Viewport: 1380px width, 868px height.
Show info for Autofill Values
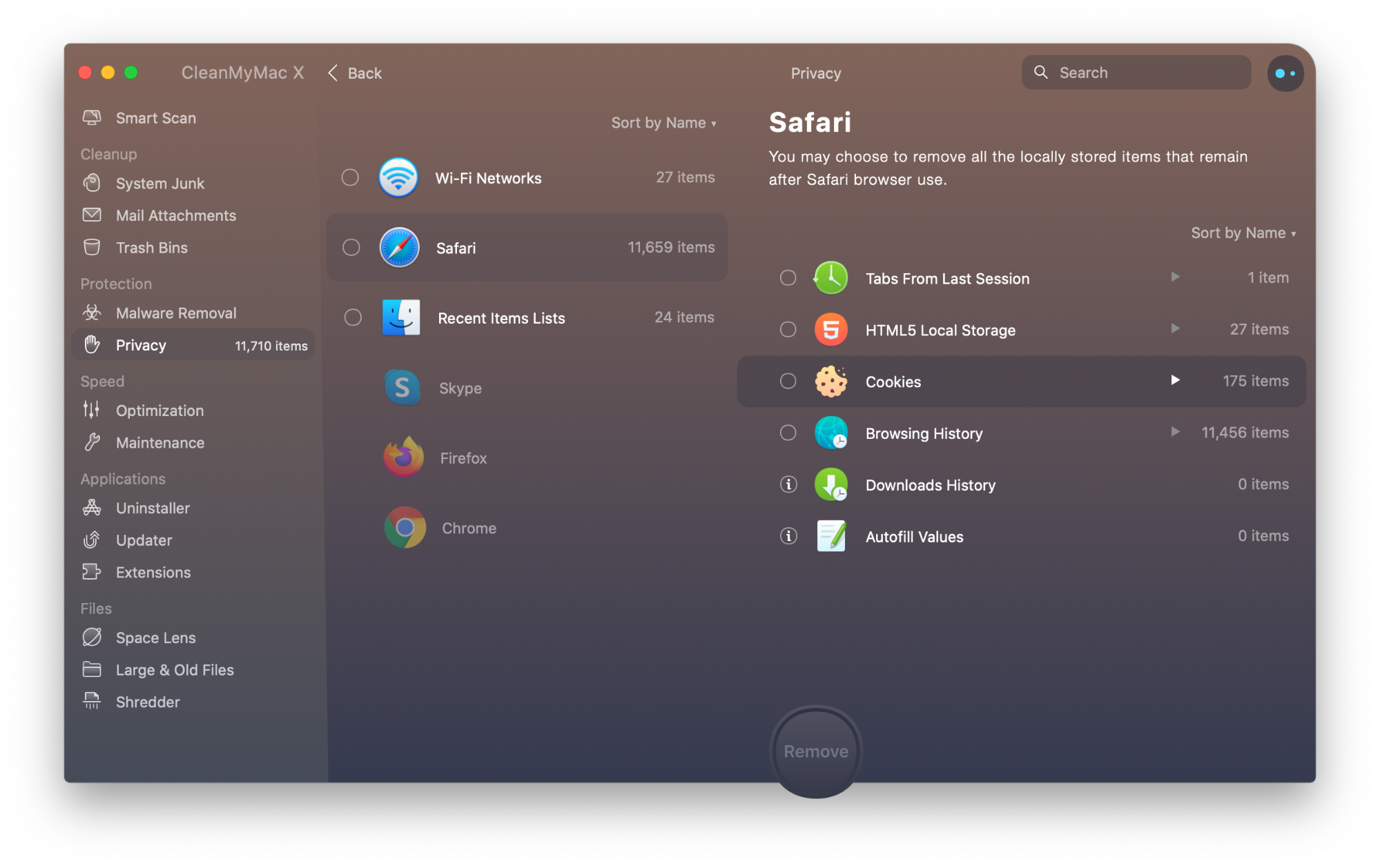pyautogui.click(x=788, y=536)
